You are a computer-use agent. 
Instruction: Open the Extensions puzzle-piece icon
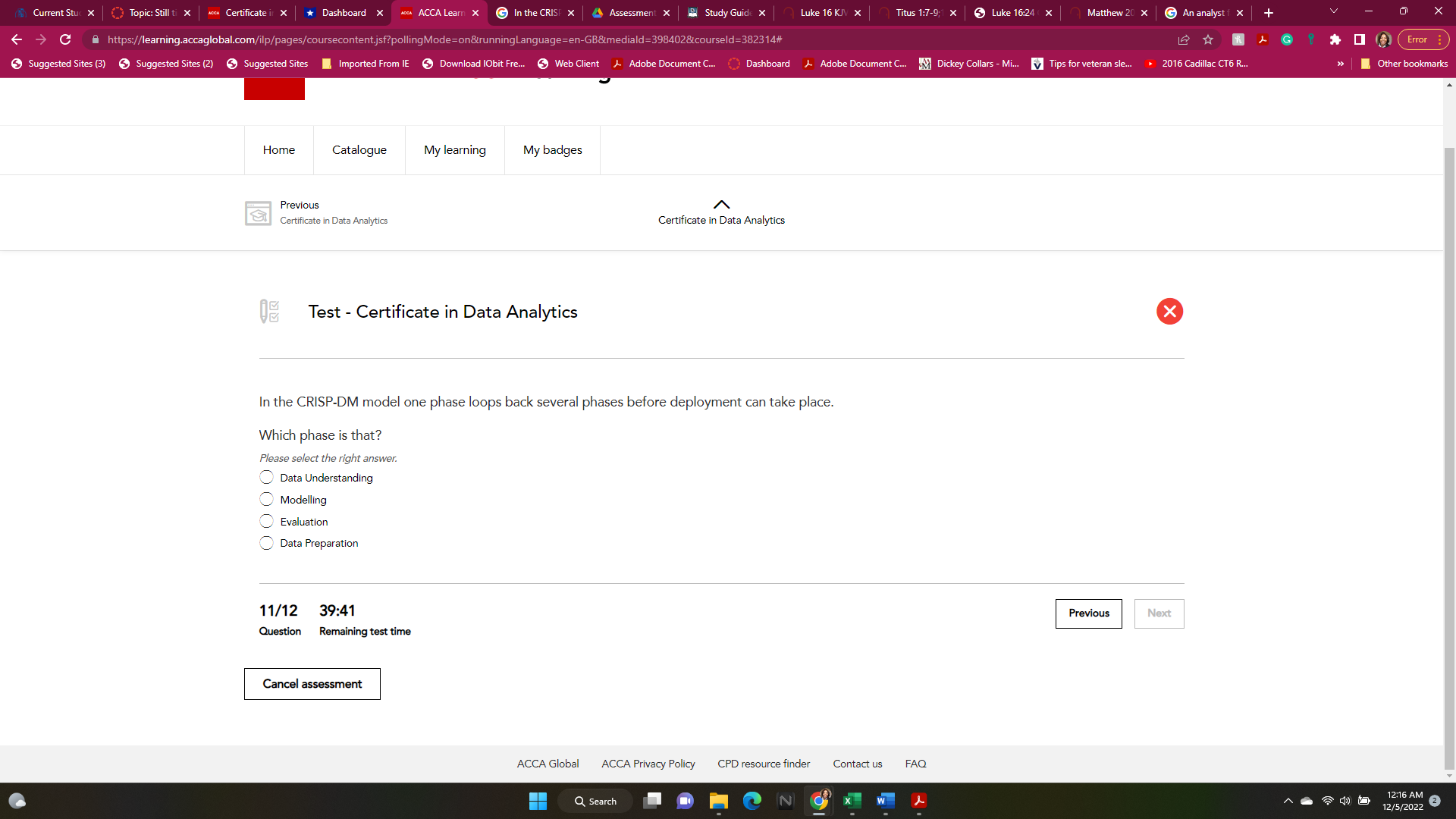coord(1335,39)
